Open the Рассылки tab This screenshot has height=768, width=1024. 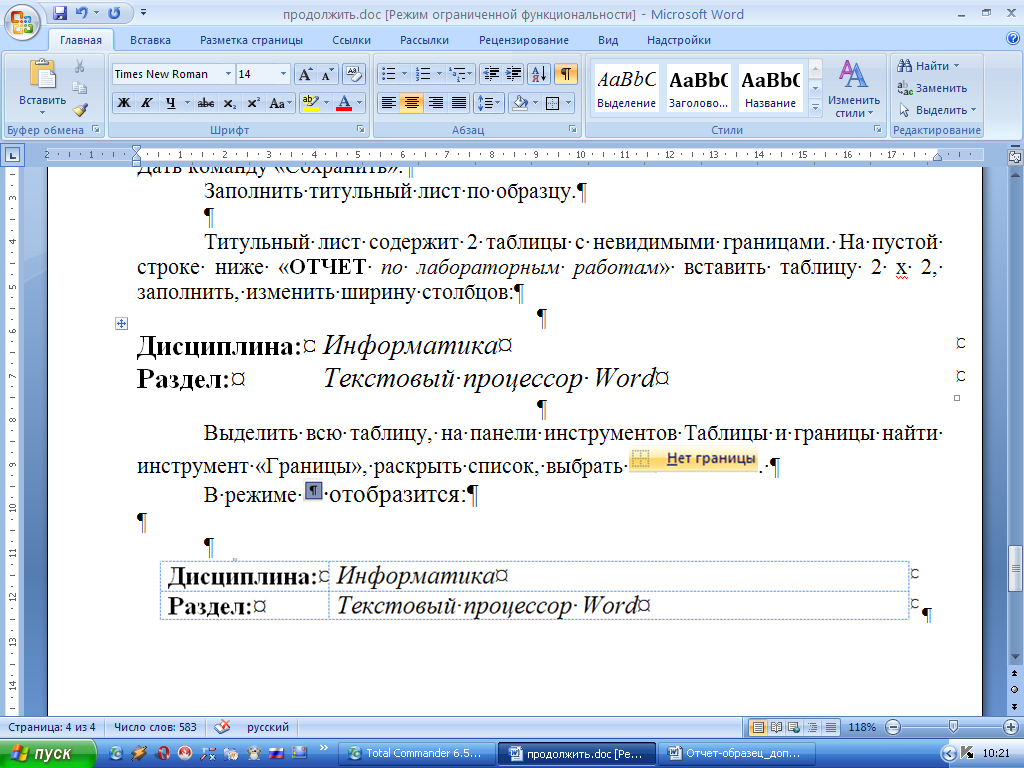(424, 40)
